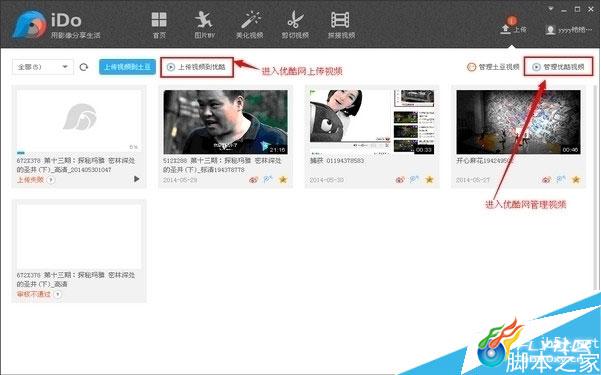This screenshot has width=601, height=375.
Task: Open the 剪切视频 scissors tool
Action: pyautogui.click(x=295, y=25)
